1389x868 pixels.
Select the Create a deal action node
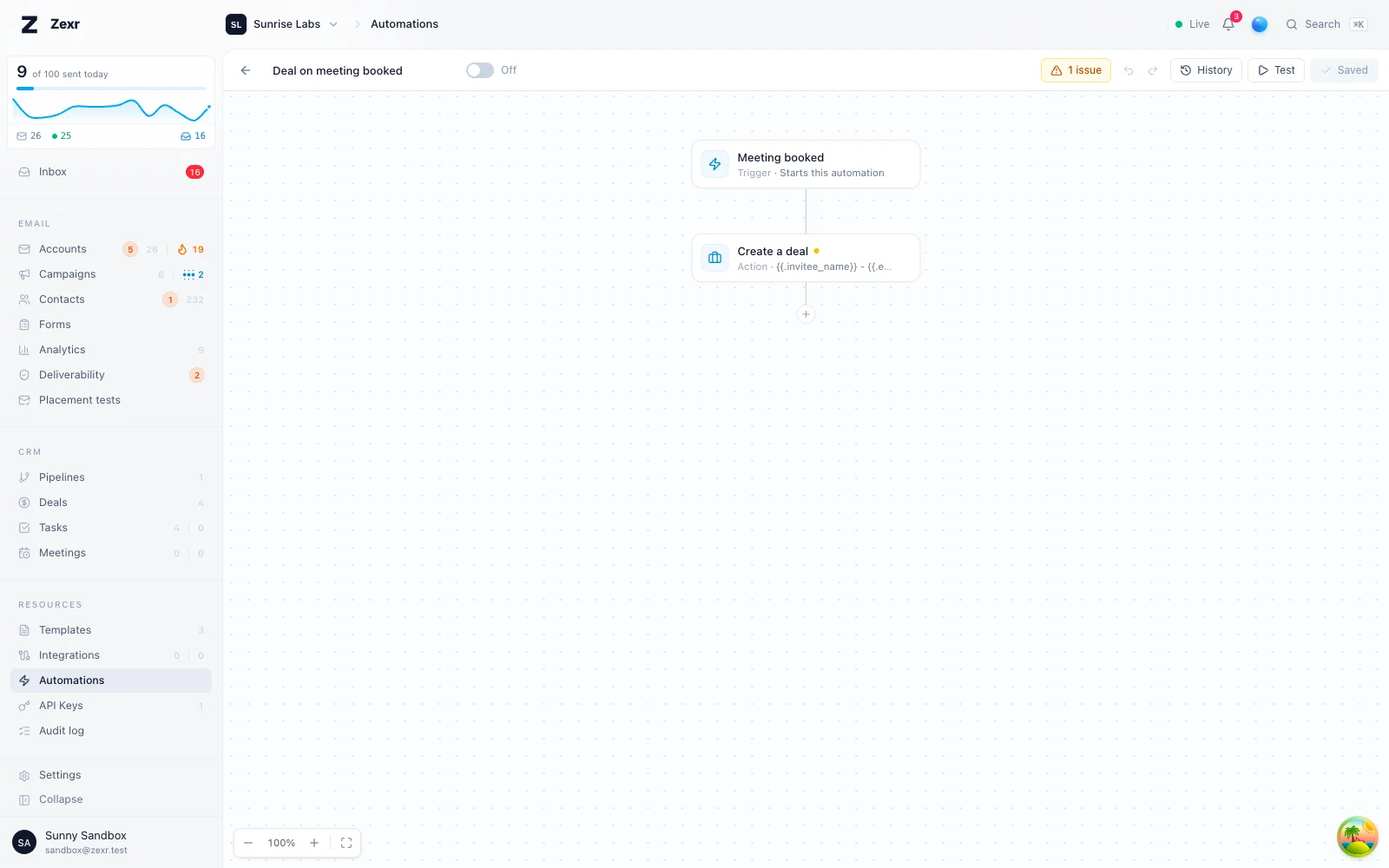coord(806,258)
